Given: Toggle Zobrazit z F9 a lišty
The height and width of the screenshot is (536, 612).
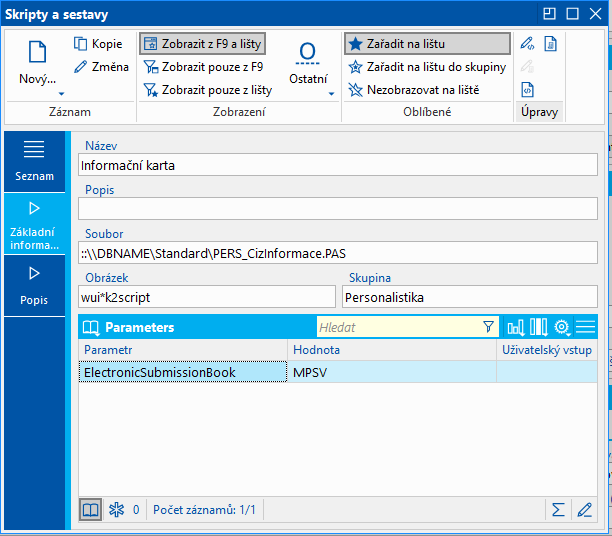Looking at the screenshot, I should (x=203, y=44).
